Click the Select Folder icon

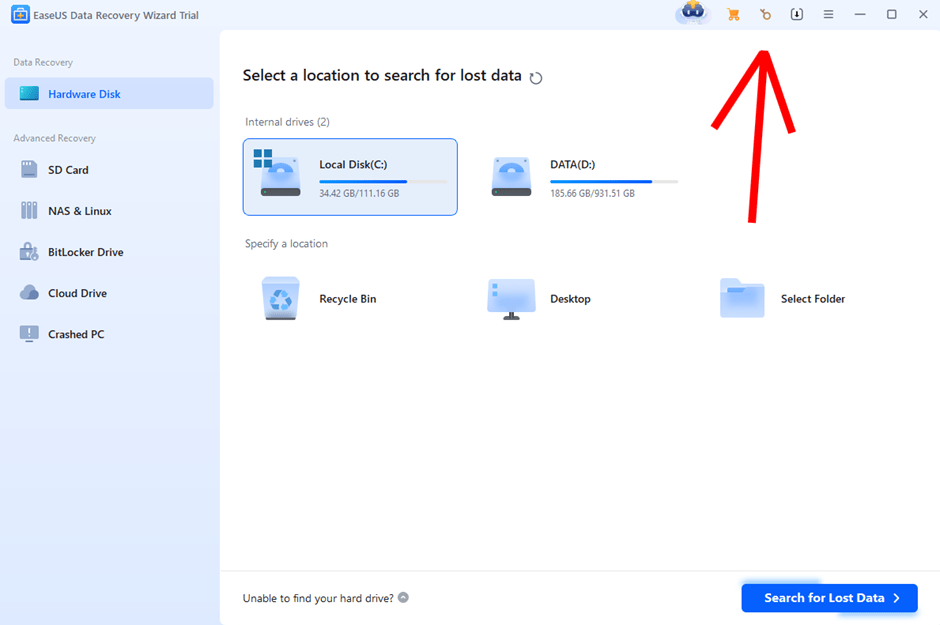(742, 298)
